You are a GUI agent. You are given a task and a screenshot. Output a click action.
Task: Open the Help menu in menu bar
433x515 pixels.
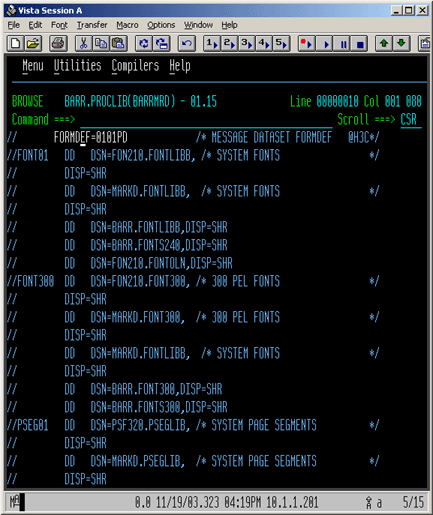point(229,25)
